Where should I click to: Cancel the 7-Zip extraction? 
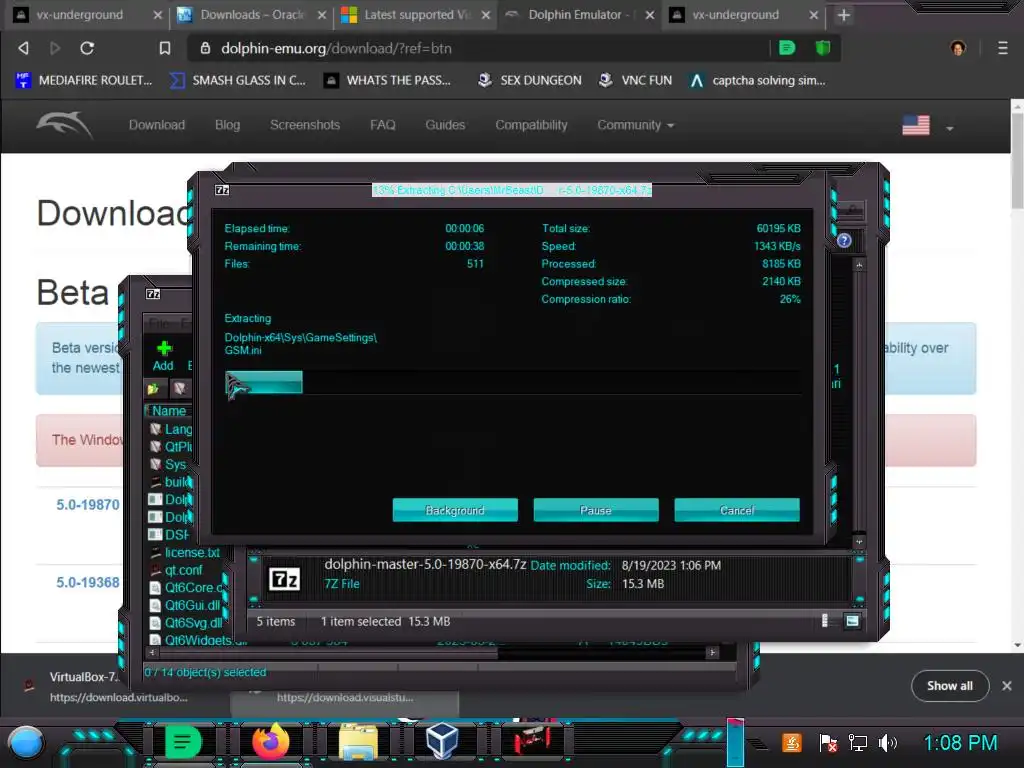[x=737, y=510]
